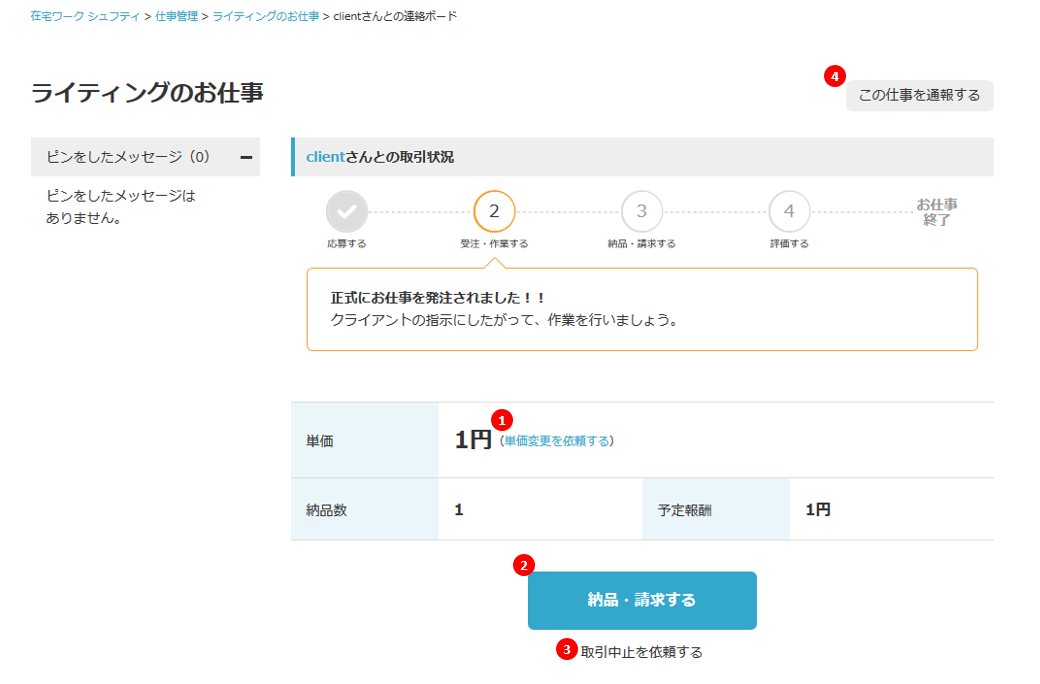This screenshot has height=684, width=1040.
Task: Click the 単価 table label
Action: tap(320, 441)
